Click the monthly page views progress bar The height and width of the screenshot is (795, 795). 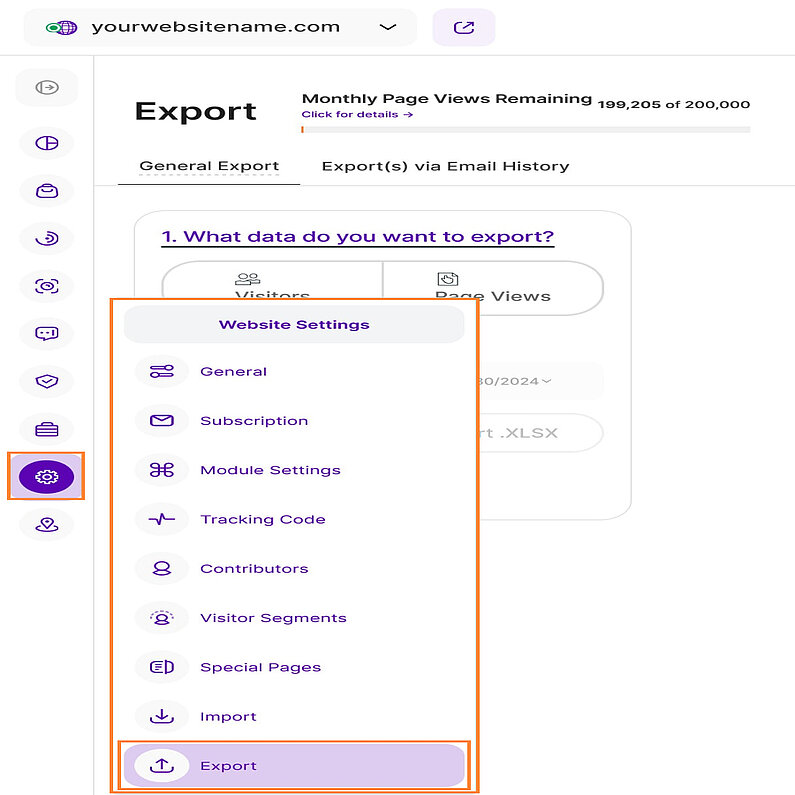525,130
